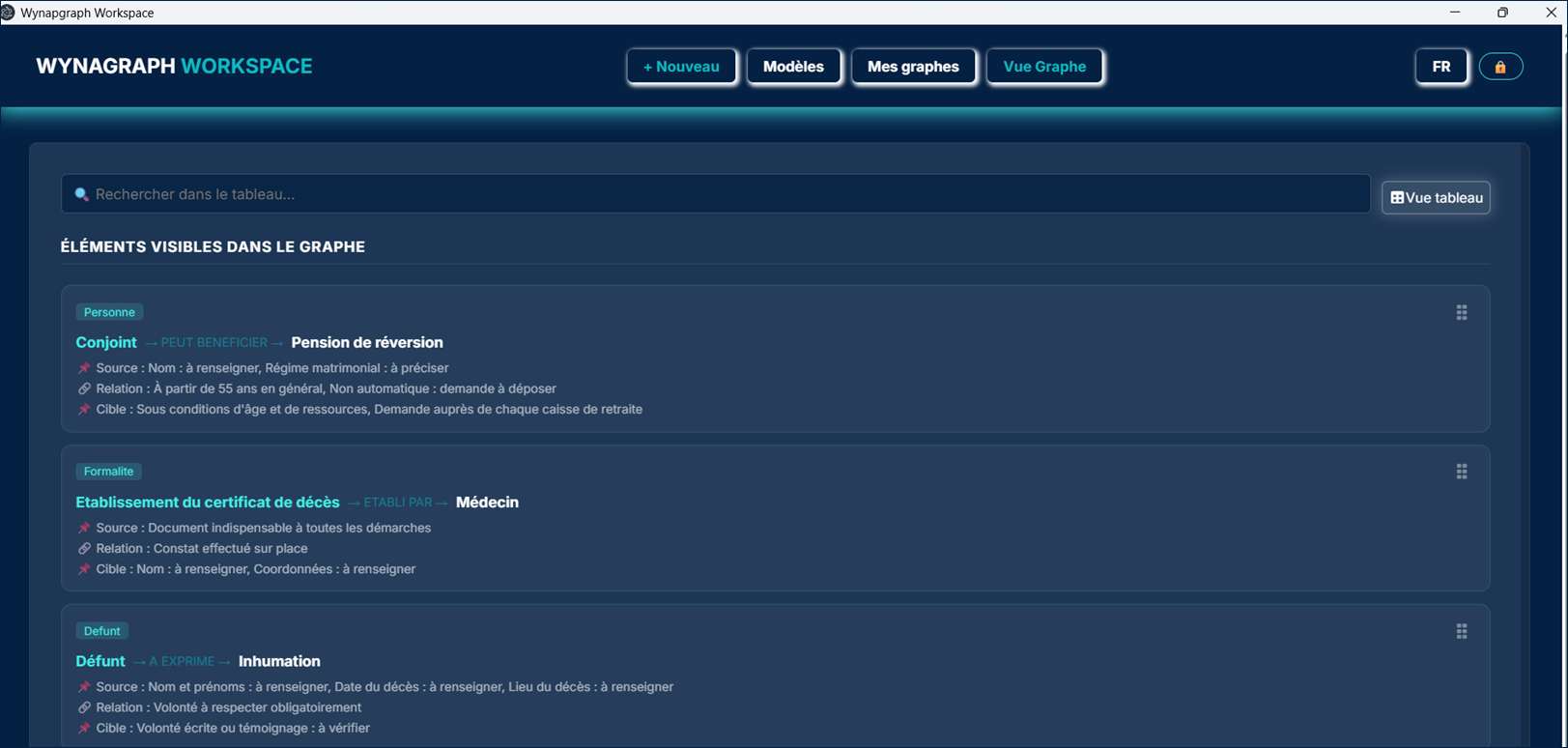Open drag handle menu on Conjoint card
The width and height of the screenshot is (1568, 748).
coord(1462,312)
